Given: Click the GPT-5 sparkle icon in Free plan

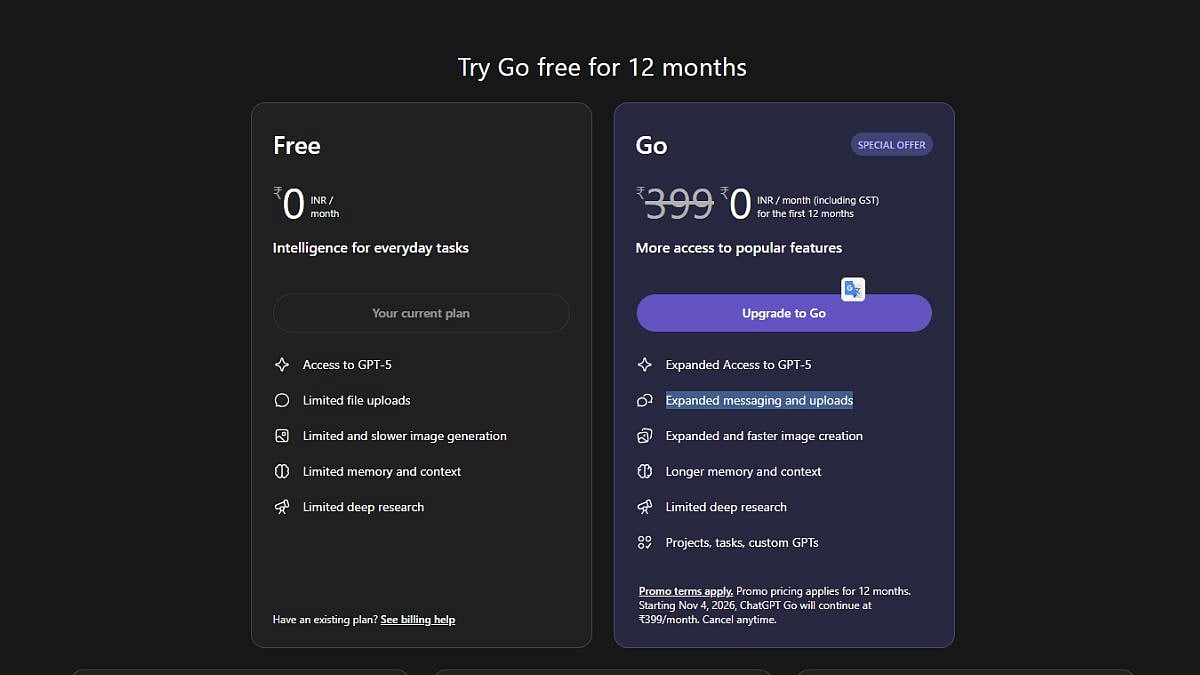Looking at the screenshot, I should [283, 364].
